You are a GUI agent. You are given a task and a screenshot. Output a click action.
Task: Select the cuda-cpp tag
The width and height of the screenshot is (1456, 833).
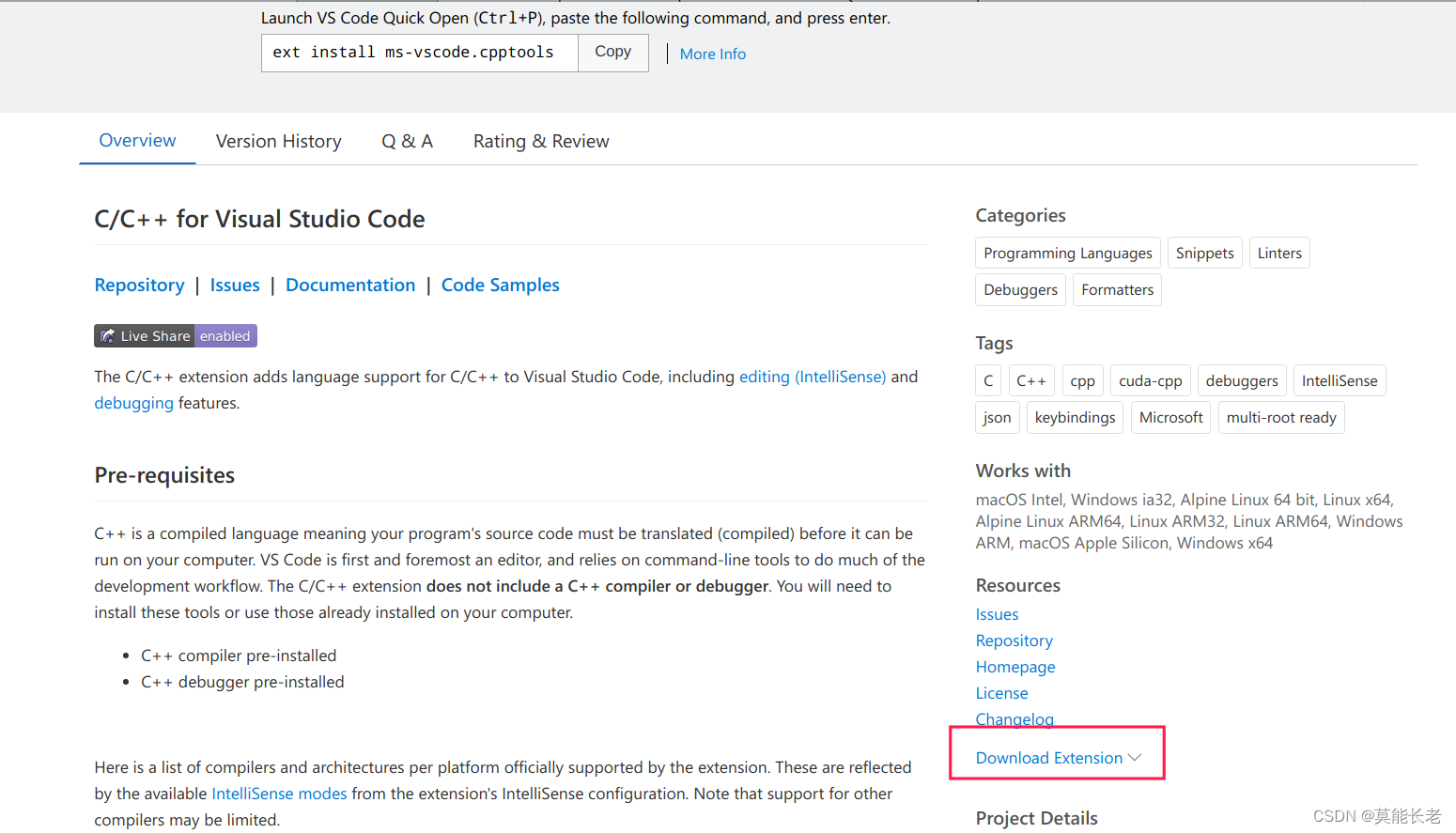pos(1151,380)
